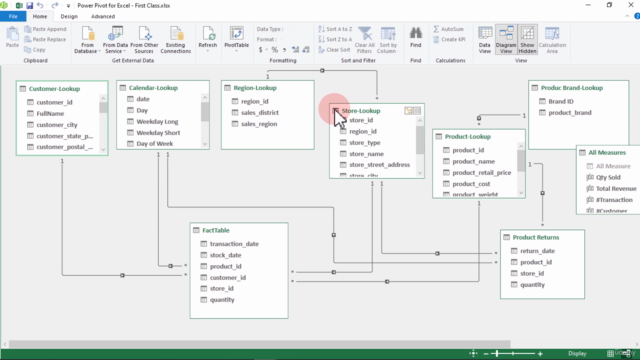Click increase decimal places icon
640x360 pixels.
coord(295,50)
